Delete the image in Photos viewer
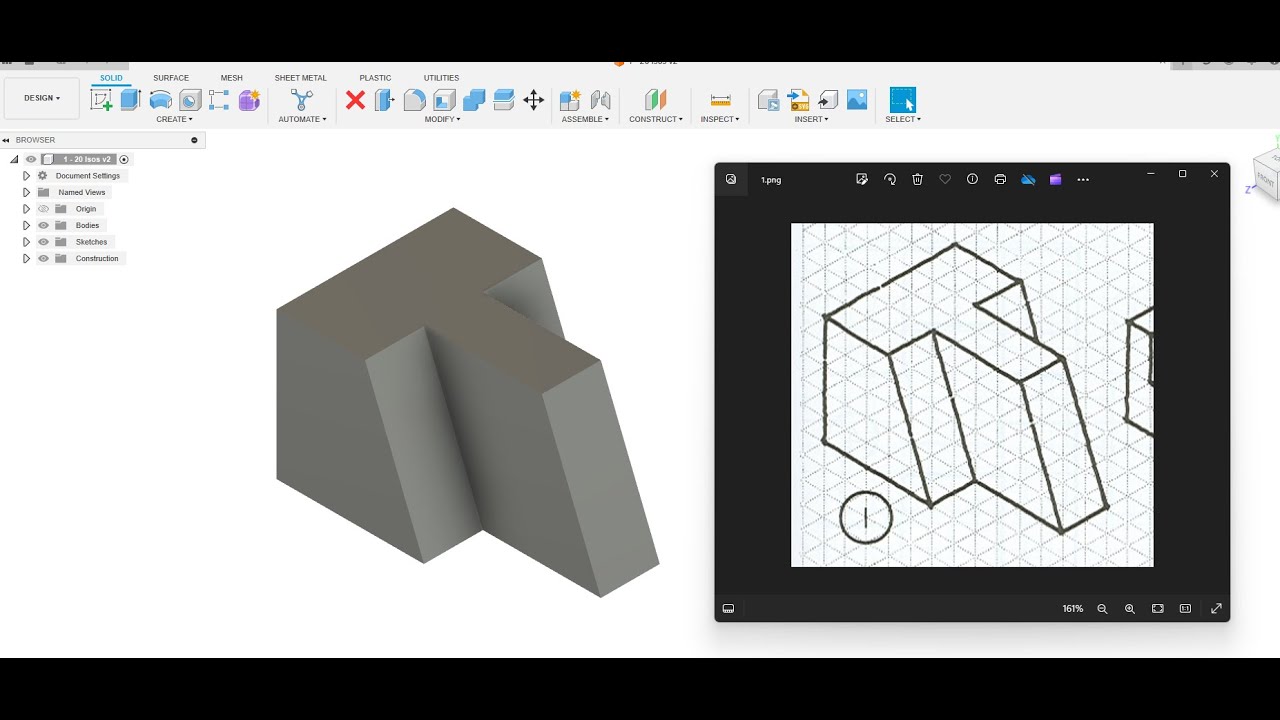Screen dimensions: 1280x720 pyautogui.click(x=917, y=179)
